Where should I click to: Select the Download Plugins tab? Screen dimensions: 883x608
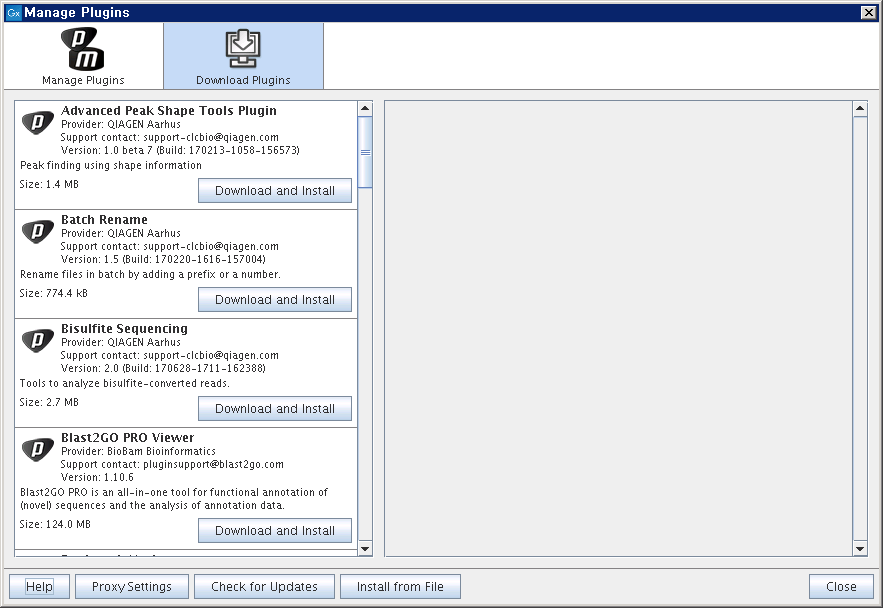click(x=243, y=56)
